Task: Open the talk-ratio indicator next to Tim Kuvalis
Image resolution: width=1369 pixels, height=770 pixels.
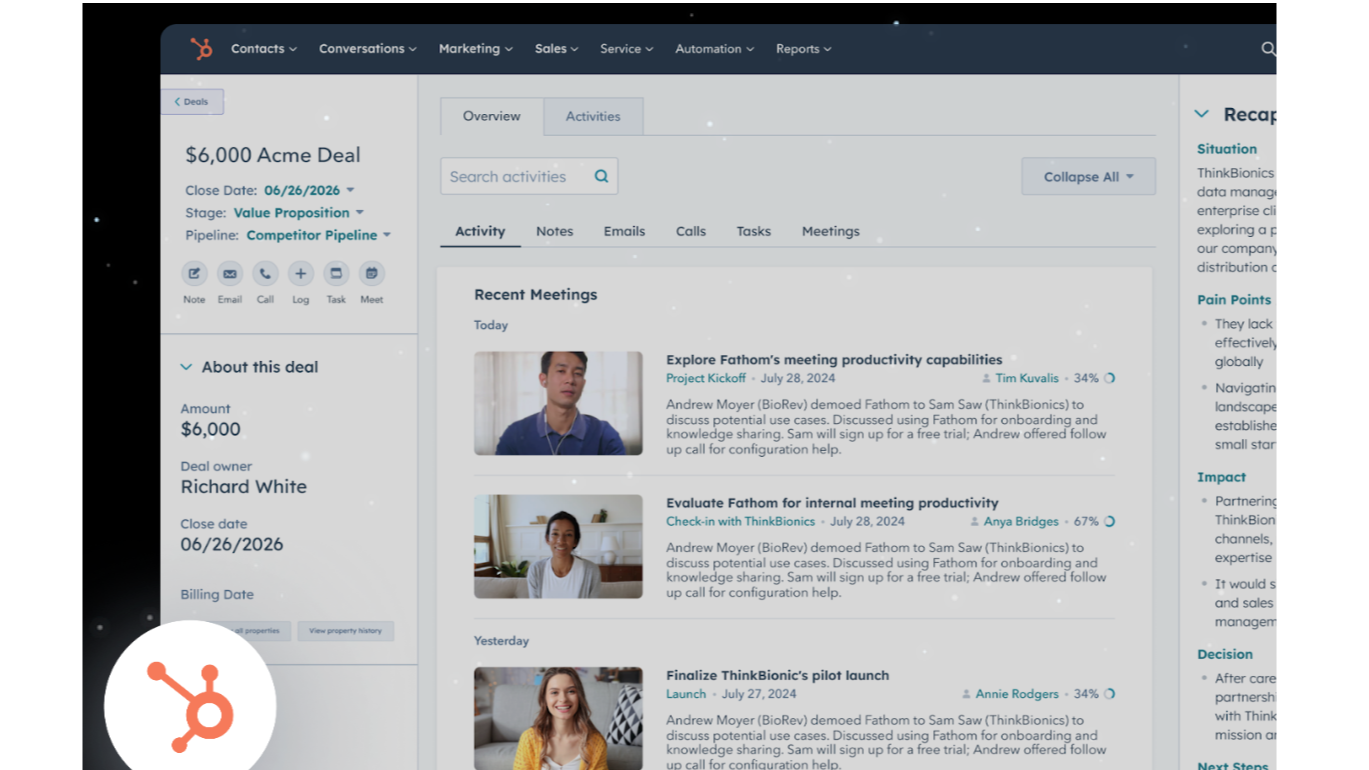Action: (x=1107, y=378)
